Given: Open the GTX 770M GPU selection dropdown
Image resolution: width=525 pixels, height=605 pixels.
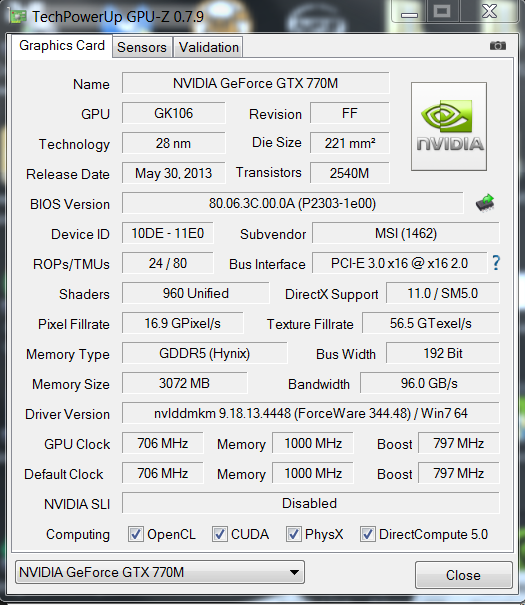Looking at the screenshot, I should click(160, 572).
